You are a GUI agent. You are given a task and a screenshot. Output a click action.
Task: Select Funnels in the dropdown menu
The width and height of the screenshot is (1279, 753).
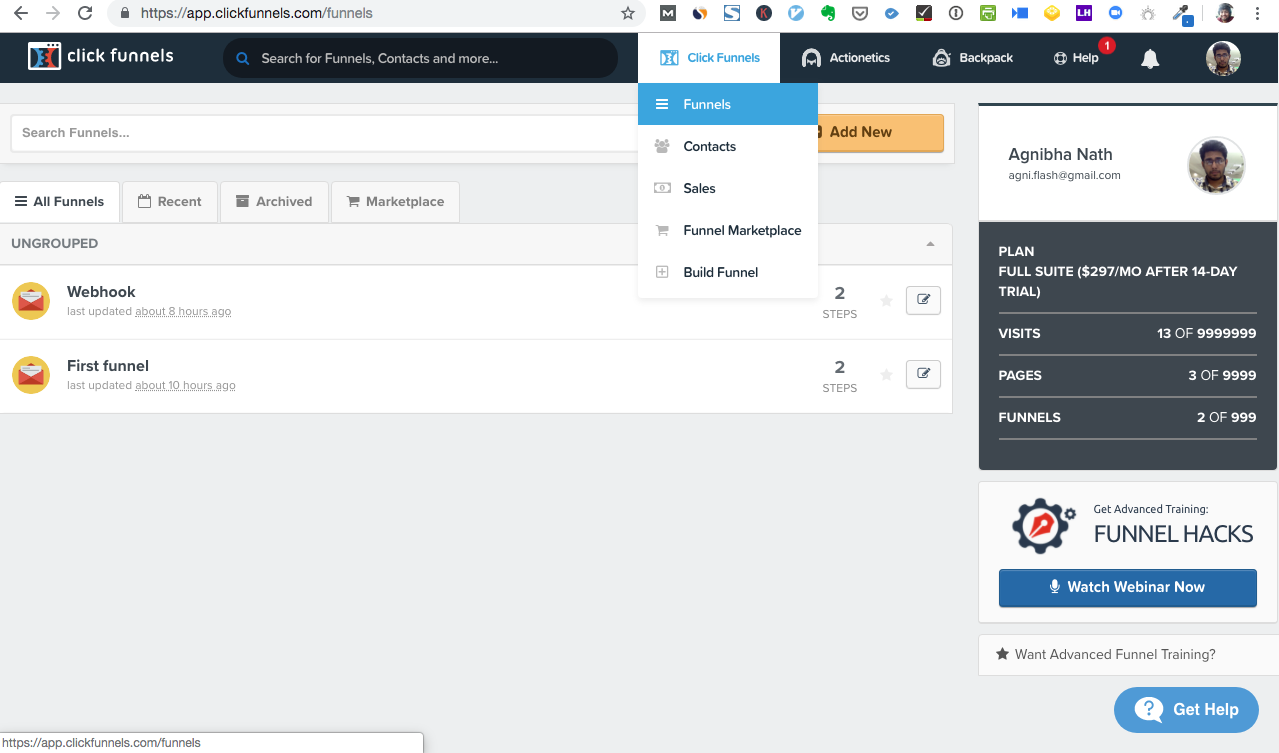click(728, 104)
